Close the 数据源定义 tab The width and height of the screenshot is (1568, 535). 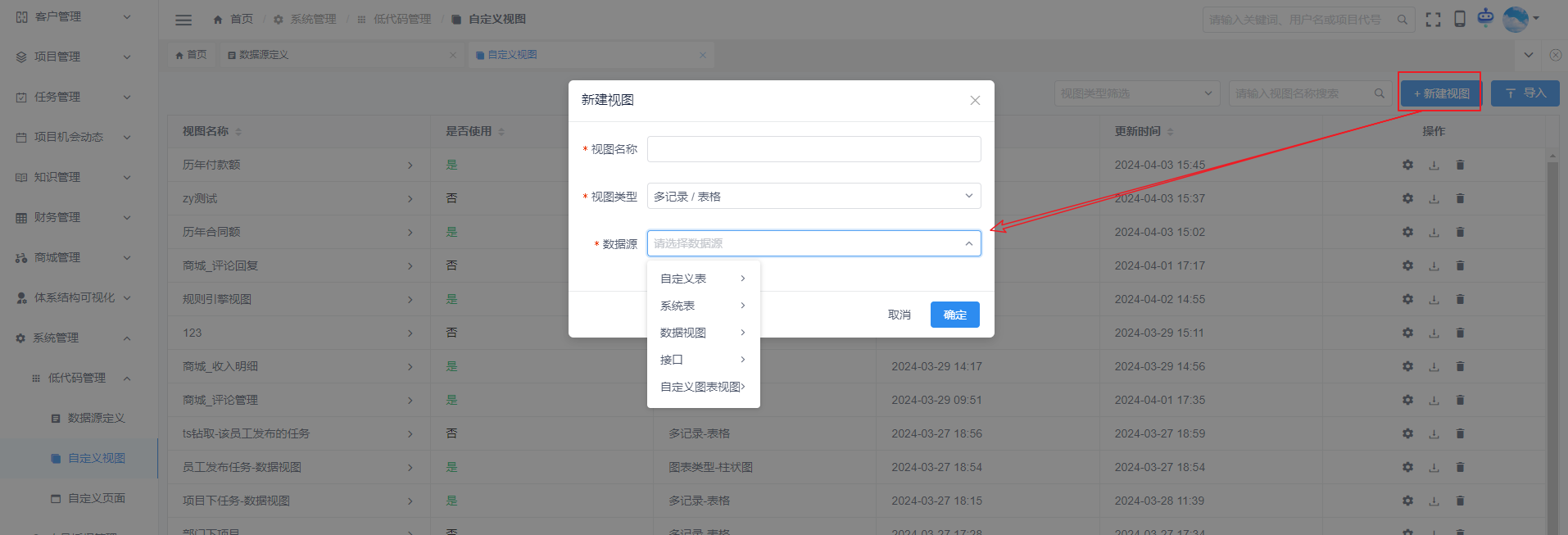pyautogui.click(x=453, y=55)
